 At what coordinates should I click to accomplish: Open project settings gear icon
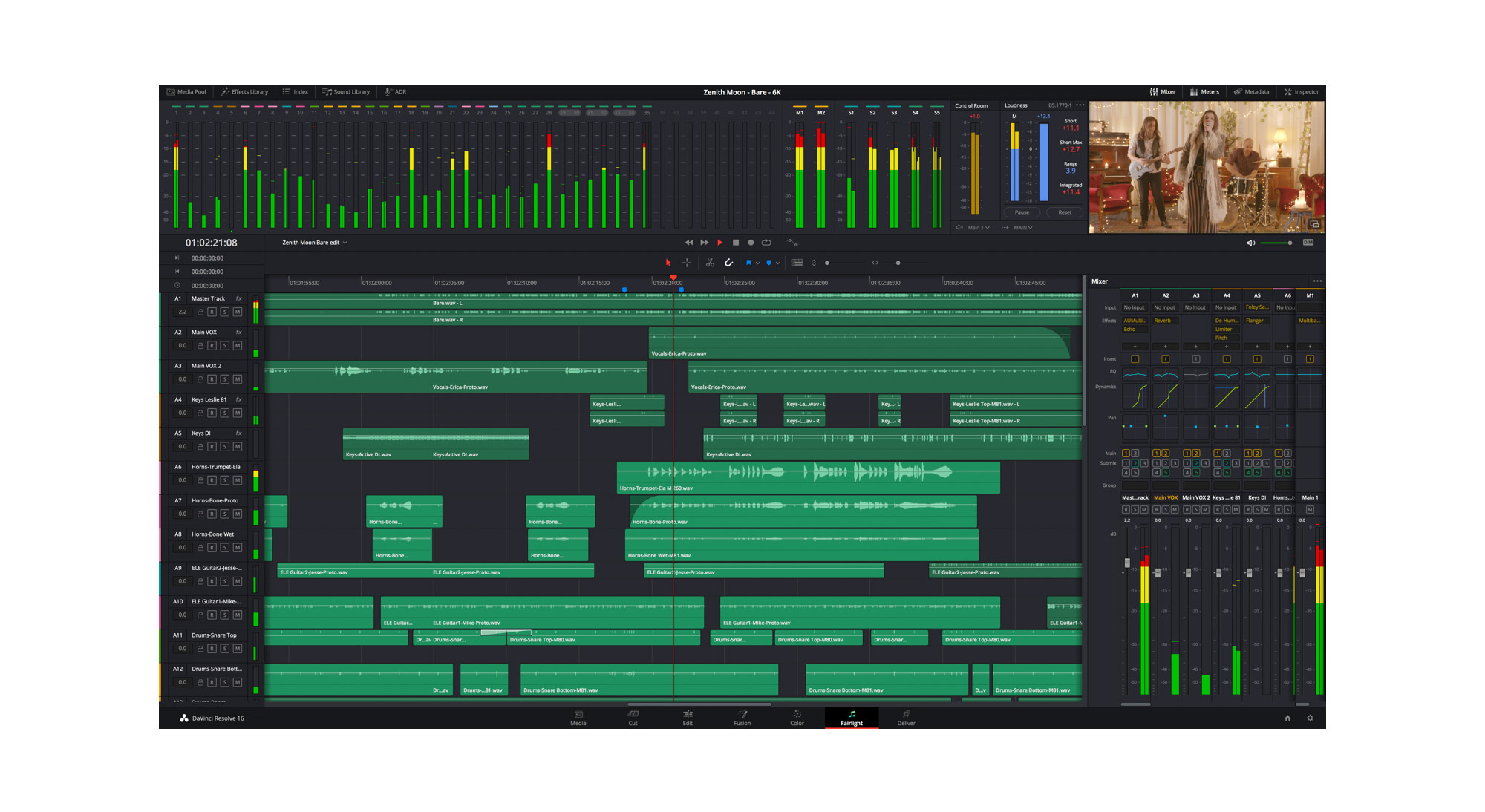[x=1310, y=718]
